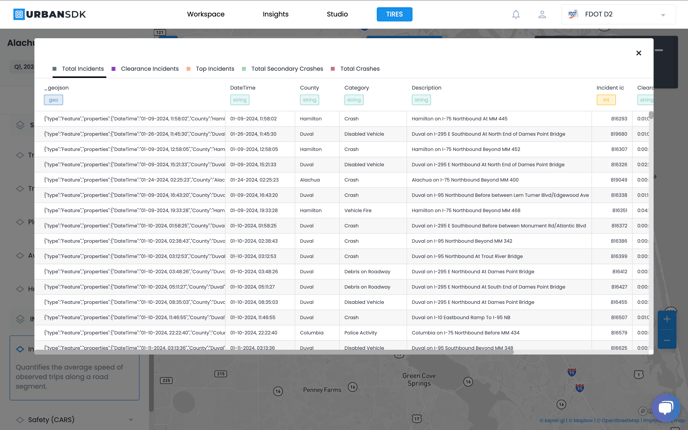Click the Category column header

coord(357,88)
